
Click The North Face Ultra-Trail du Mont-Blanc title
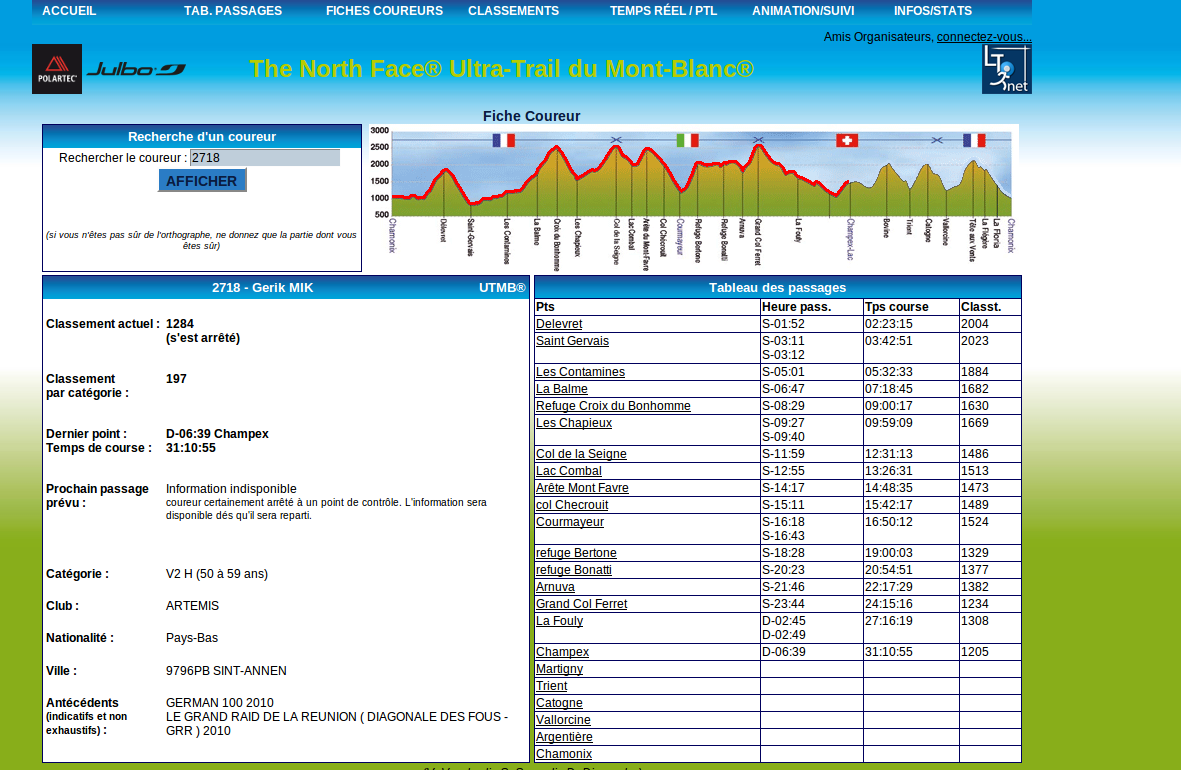click(x=502, y=69)
